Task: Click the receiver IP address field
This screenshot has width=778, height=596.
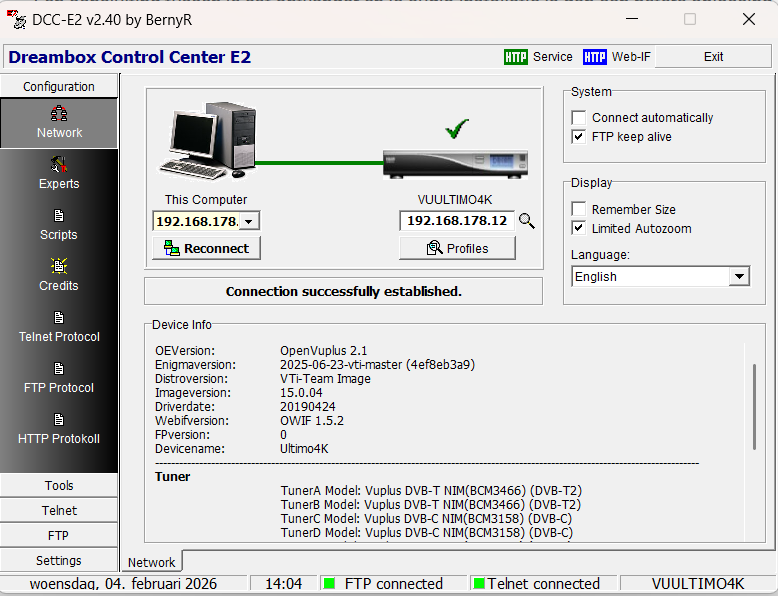Action: click(x=457, y=221)
